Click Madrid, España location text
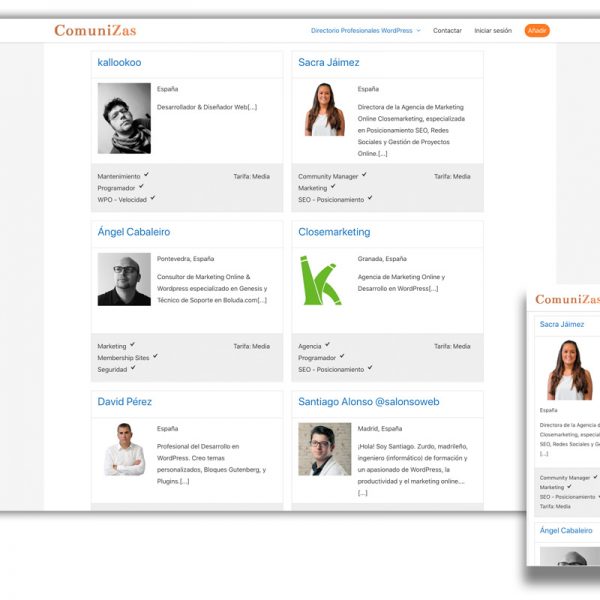This screenshot has width=600, height=600. point(380,429)
